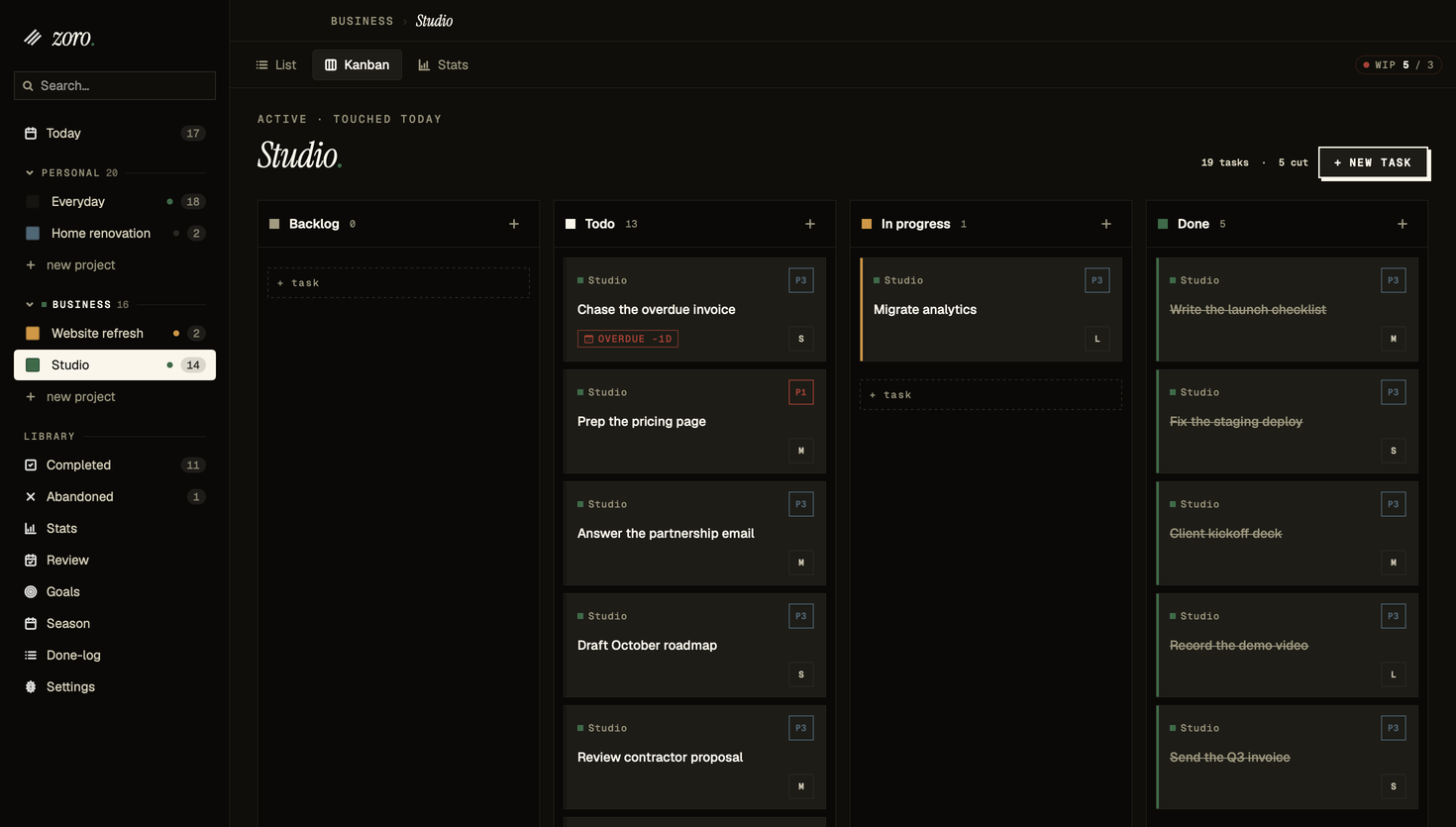Click the P3 badge on Draft October roadmap
The height and width of the screenshot is (827, 1456).
801,616
